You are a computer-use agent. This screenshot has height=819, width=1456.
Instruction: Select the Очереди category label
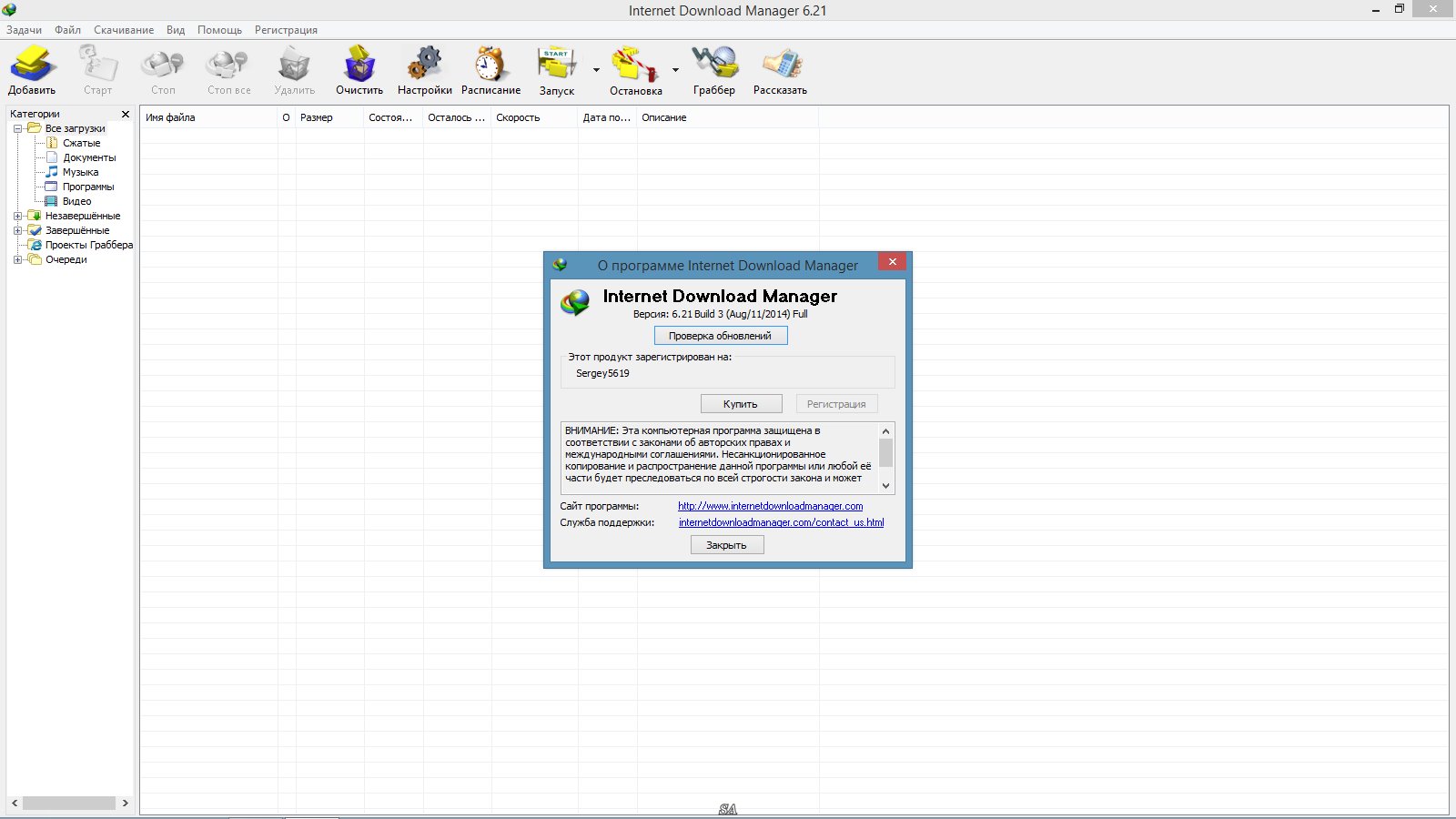66,259
